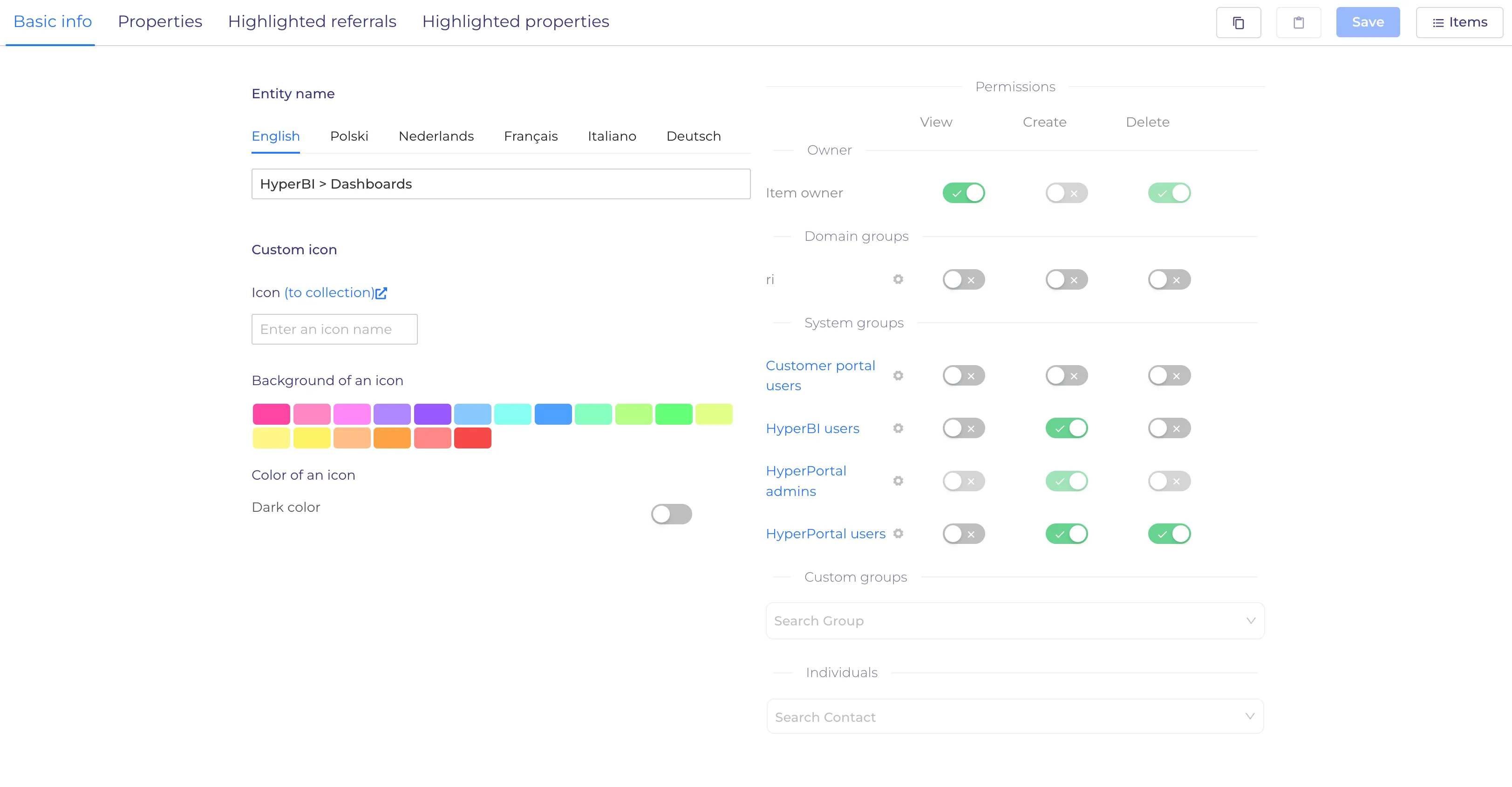Open the HyperBI users group link

[x=812, y=428]
